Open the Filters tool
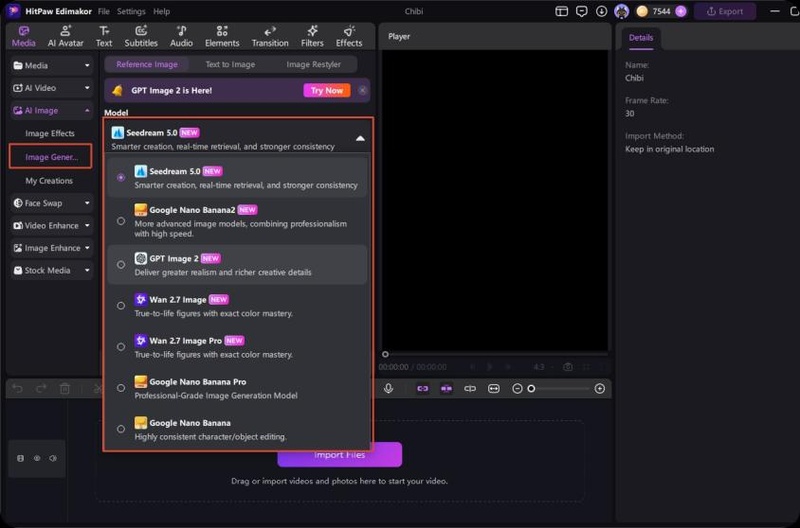 (x=312, y=37)
